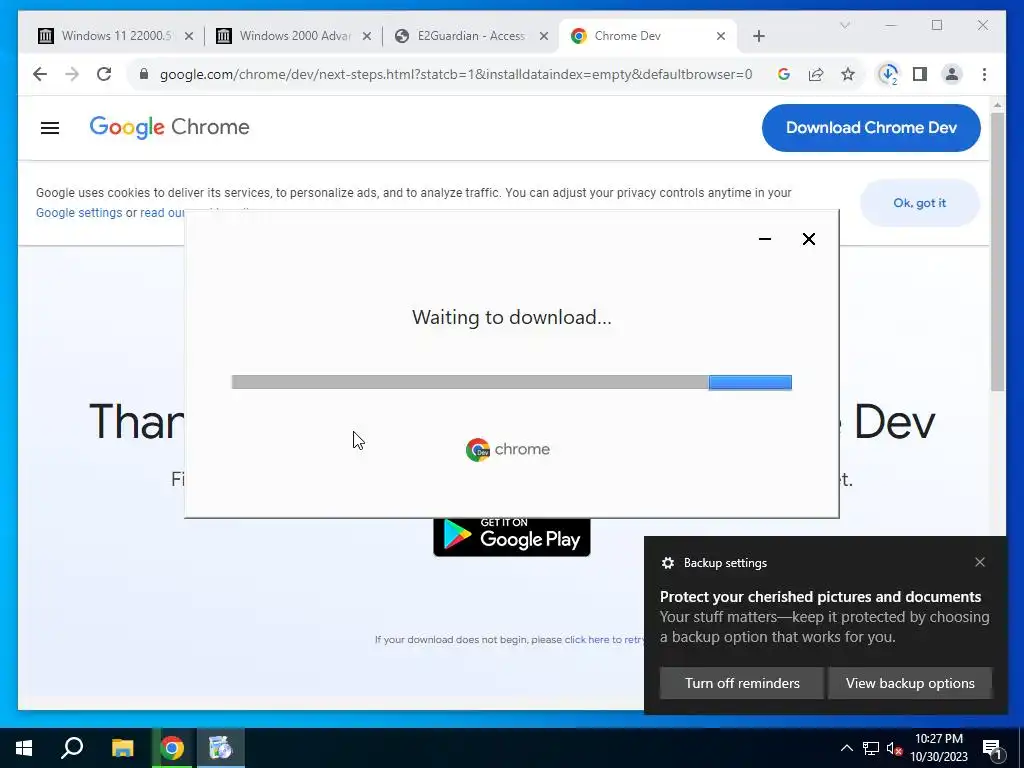Close the Chrome Dev tab
The height and width of the screenshot is (768, 1024).
coord(721,37)
